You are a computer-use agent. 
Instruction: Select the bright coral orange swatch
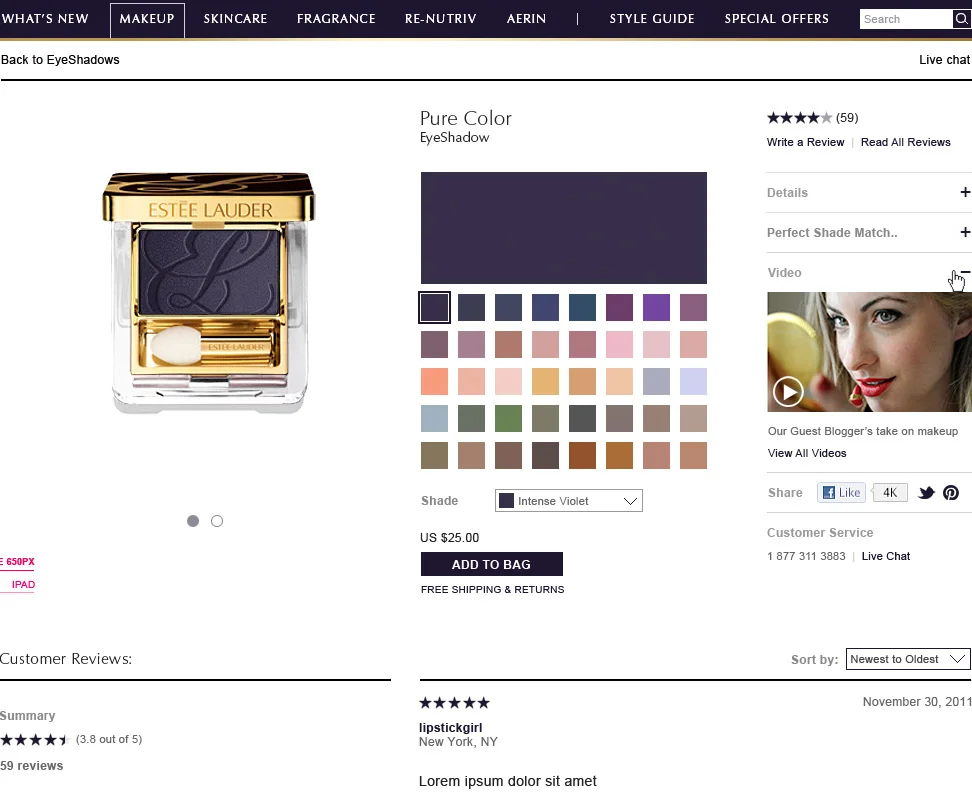tap(435, 381)
